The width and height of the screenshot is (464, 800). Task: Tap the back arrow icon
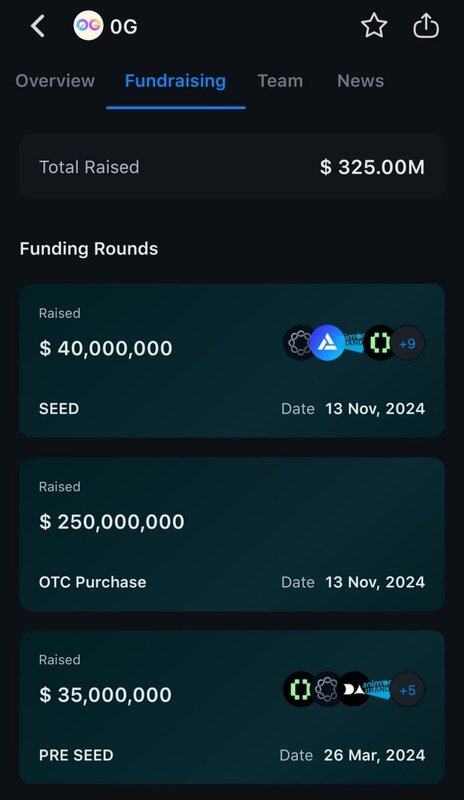38,26
